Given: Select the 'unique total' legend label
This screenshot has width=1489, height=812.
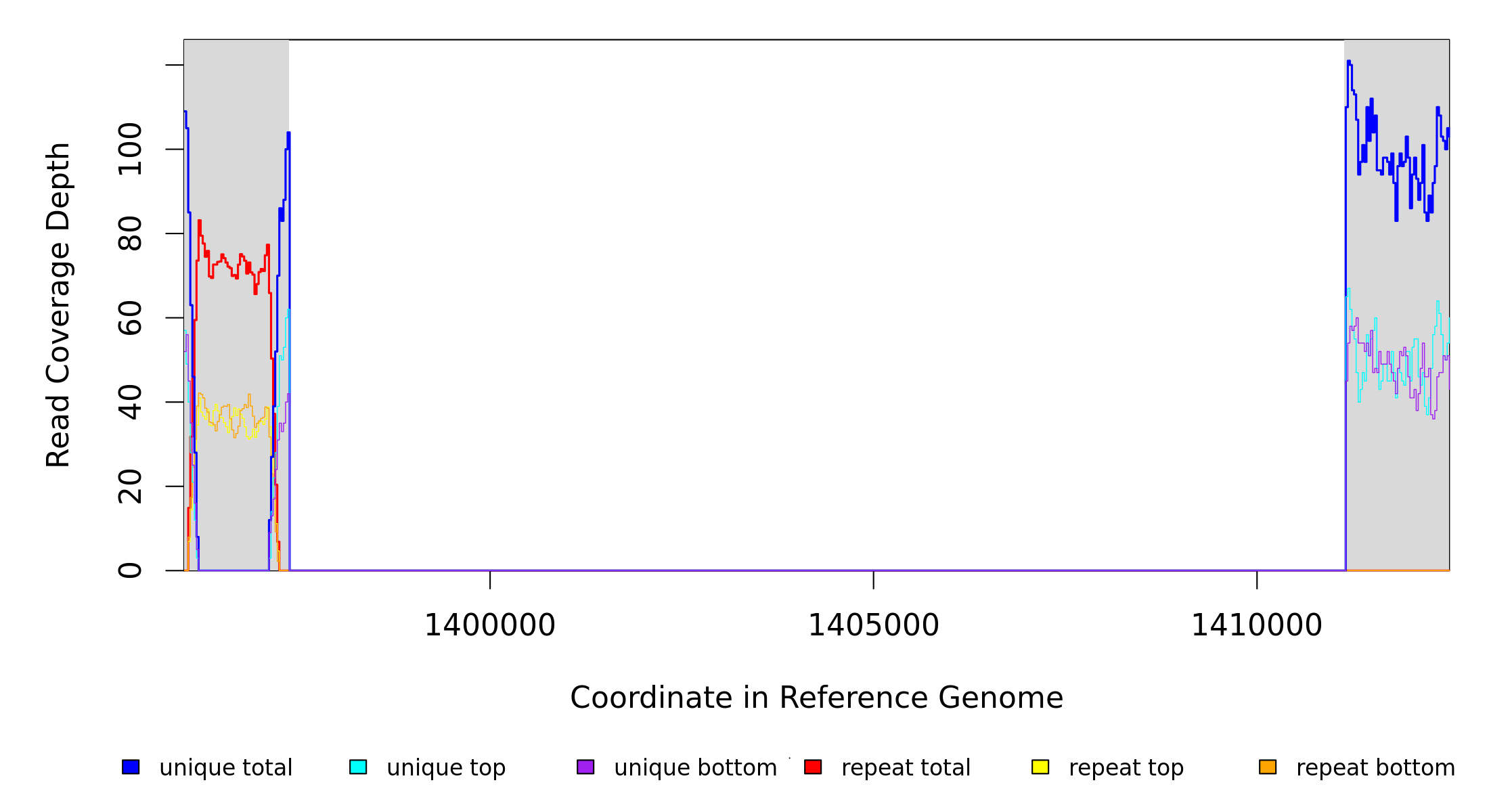Looking at the screenshot, I should coord(225,768).
